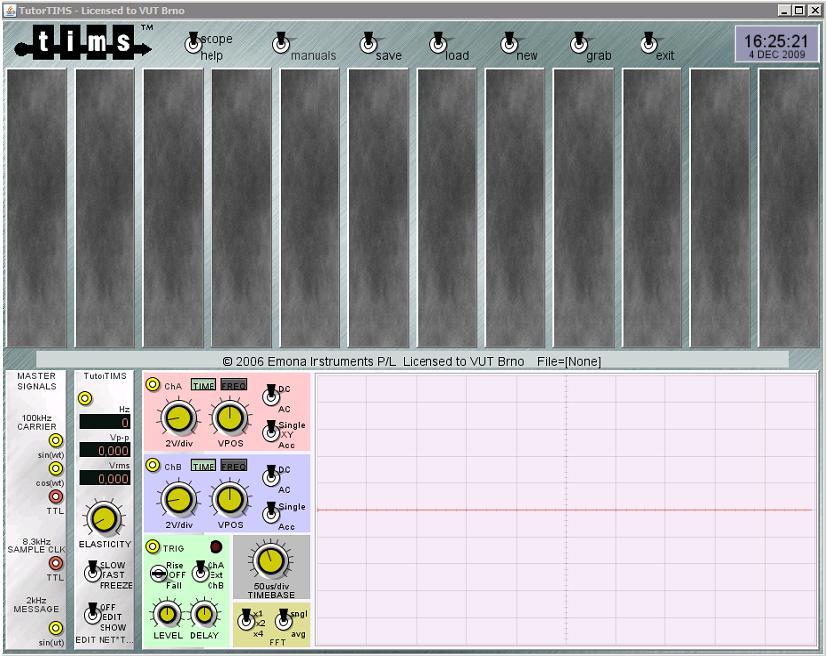Screen dimensions: 827x656
Task: Toggle the Rise/OFF/Fall trigger switch
Action: pyautogui.click(x=159, y=574)
